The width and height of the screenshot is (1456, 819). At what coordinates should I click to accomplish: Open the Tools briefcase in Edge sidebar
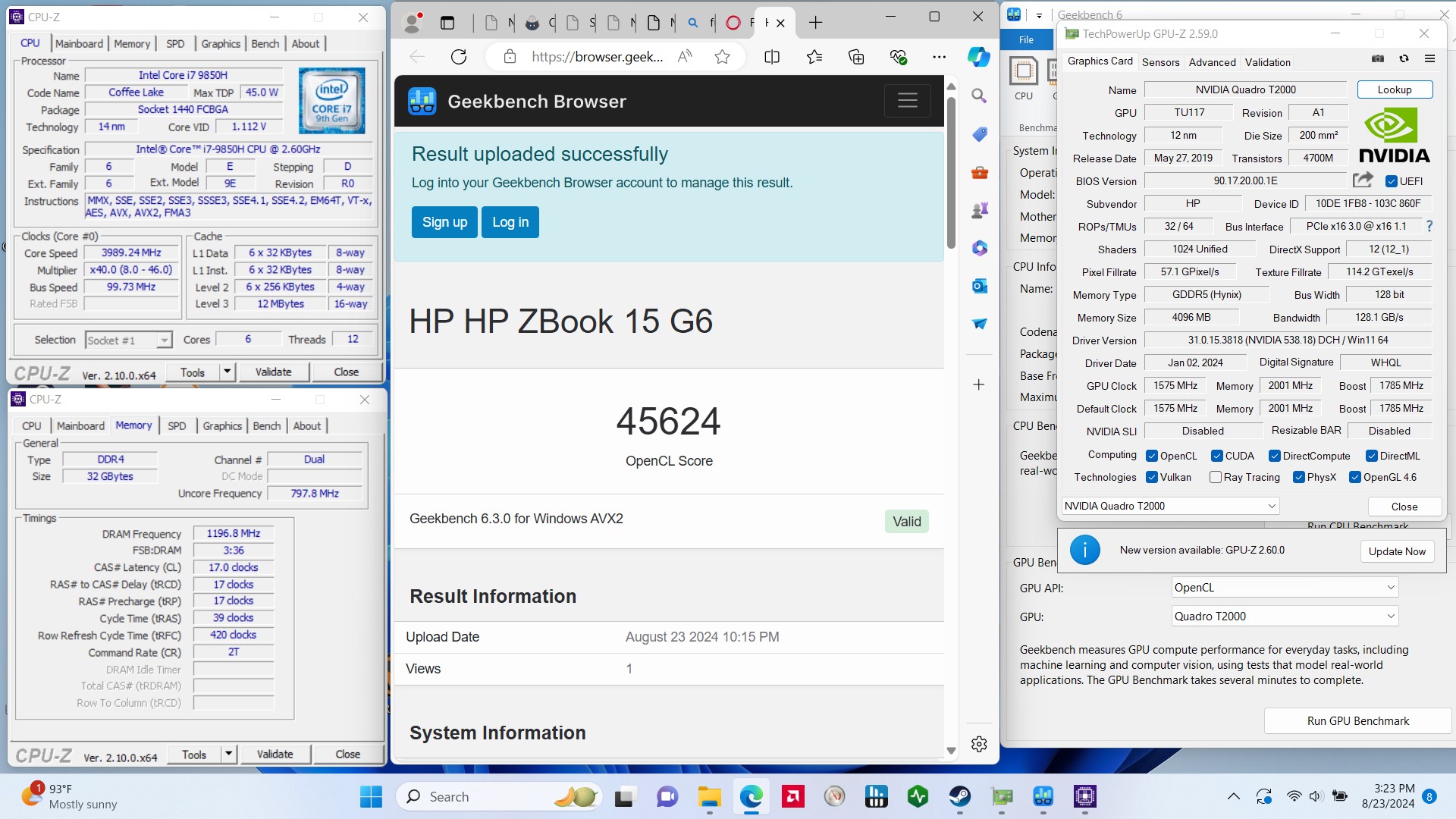click(x=979, y=172)
